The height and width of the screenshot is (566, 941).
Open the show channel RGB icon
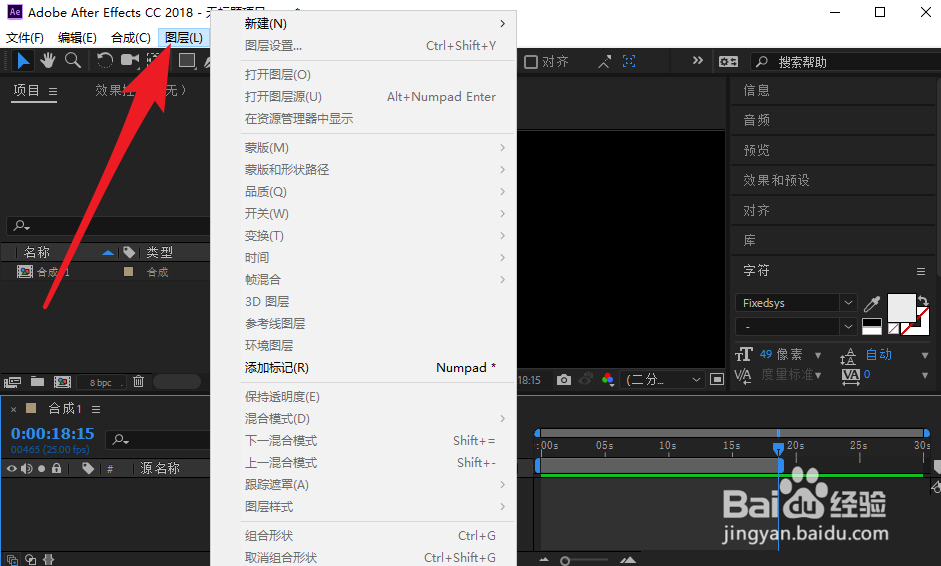[607, 379]
